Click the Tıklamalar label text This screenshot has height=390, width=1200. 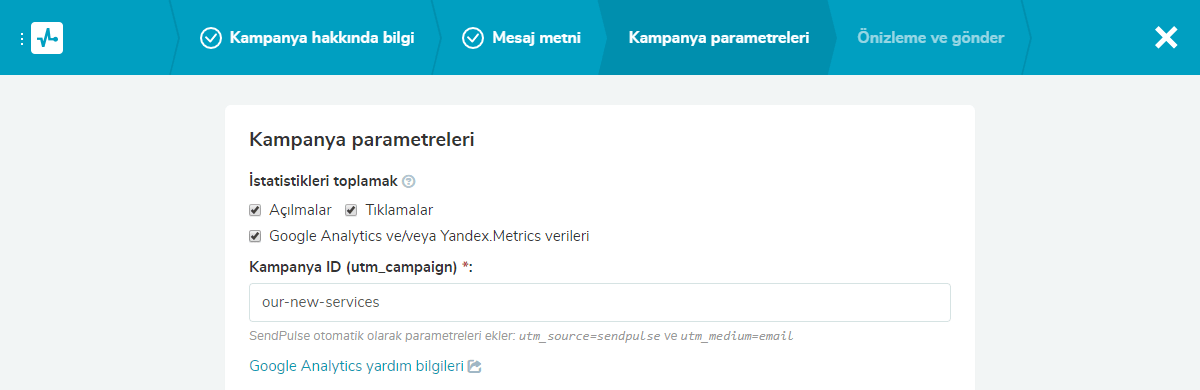[399, 210]
